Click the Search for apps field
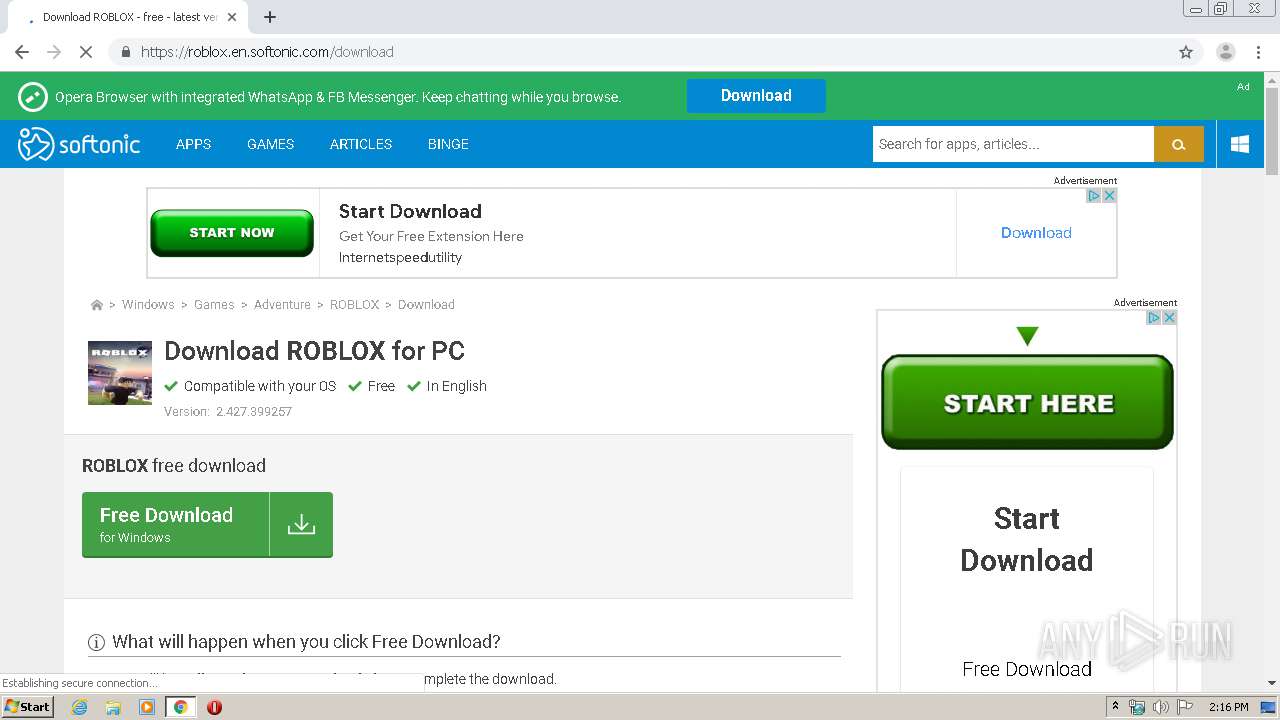The image size is (1280, 720). [1013, 144]
